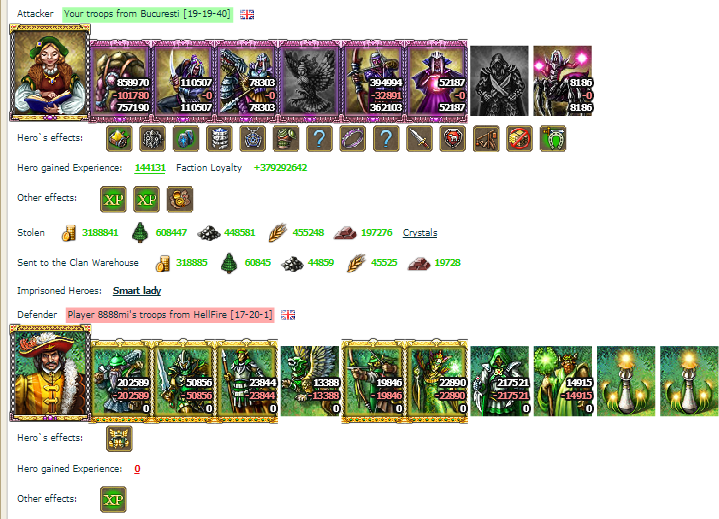Click the gold coins pile effect icon
Screen dimensions: 719x519
tap(180, 199)
